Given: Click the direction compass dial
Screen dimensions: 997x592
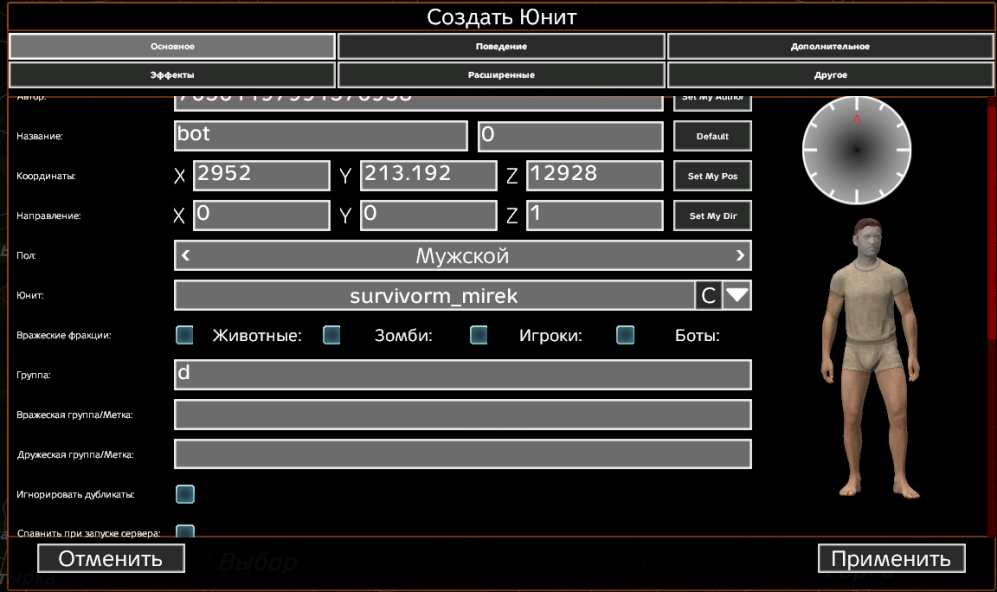Looking at the screenshot, I should (856, 150).
